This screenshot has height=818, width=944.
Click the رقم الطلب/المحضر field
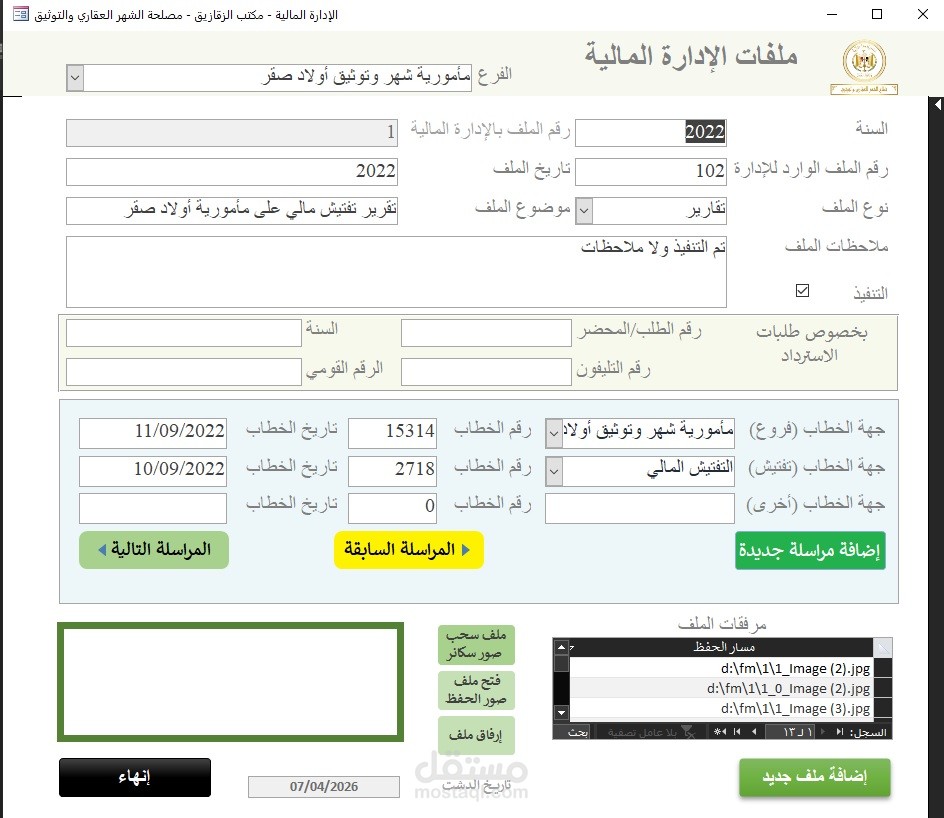click(x=486, y=333)
